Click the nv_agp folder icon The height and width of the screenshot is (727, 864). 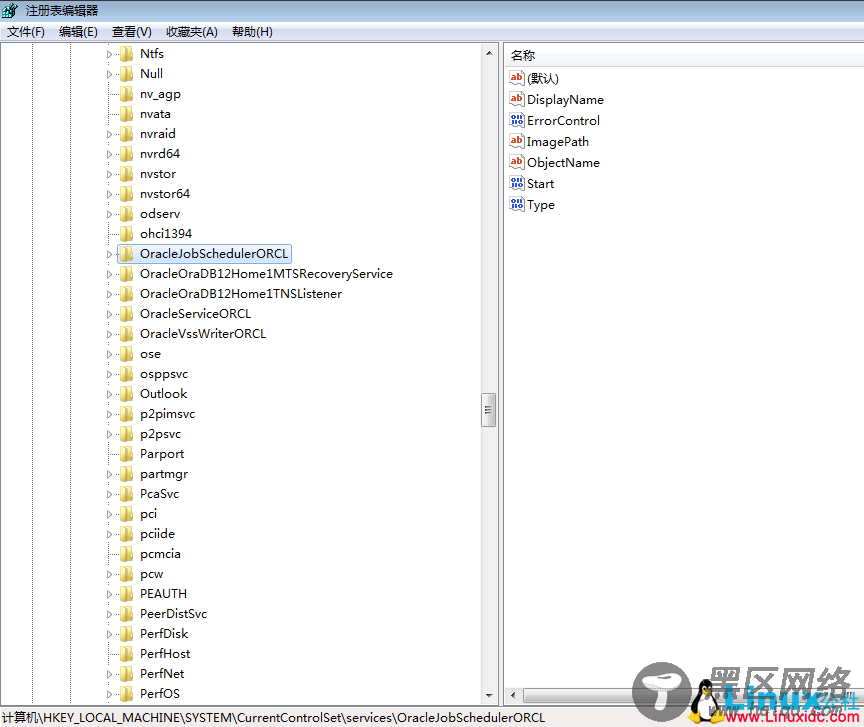click(127, 94)
